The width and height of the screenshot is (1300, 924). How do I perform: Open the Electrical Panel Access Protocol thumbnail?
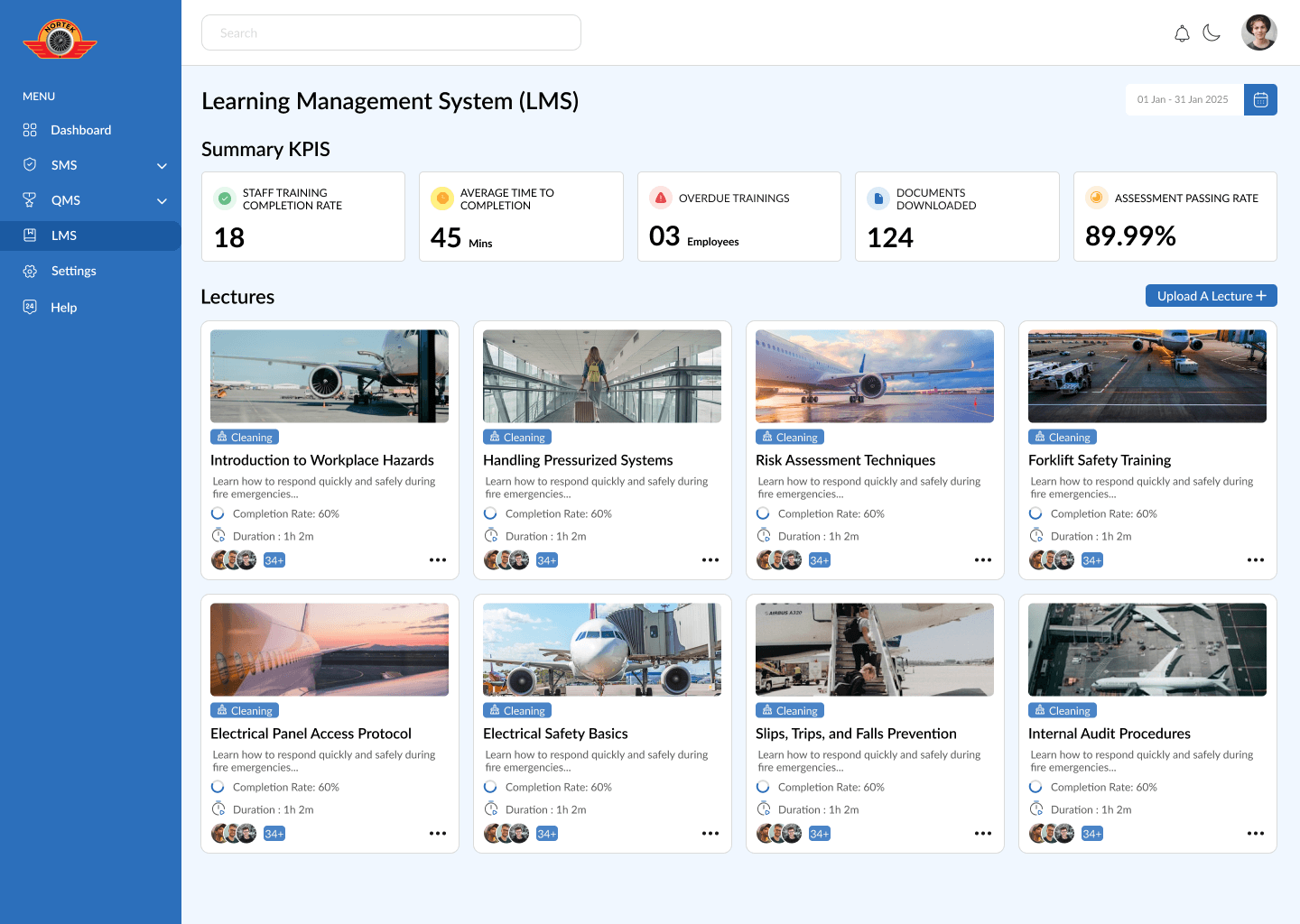coord(330,650)
